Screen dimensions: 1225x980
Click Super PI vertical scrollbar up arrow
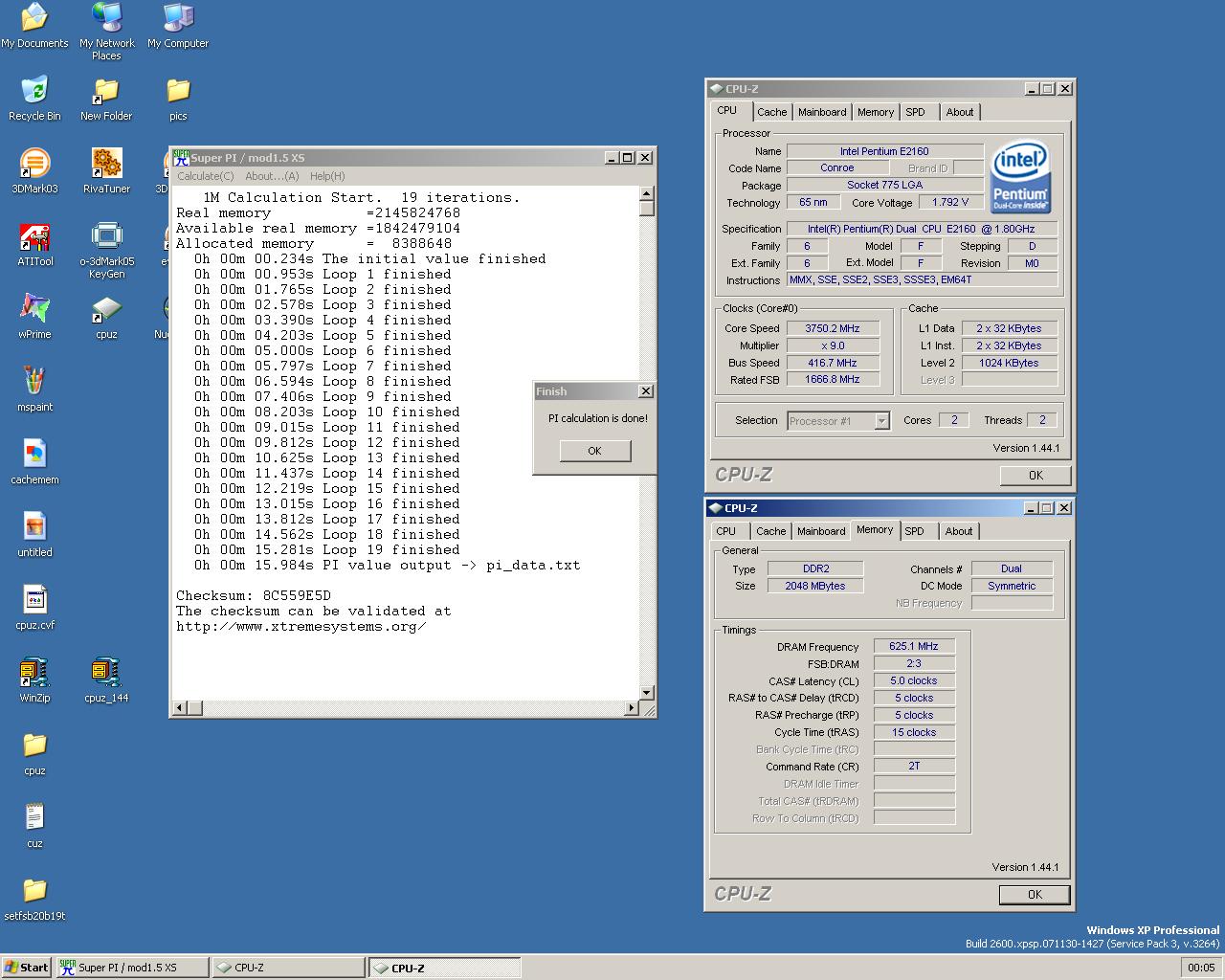pos(647,193)
